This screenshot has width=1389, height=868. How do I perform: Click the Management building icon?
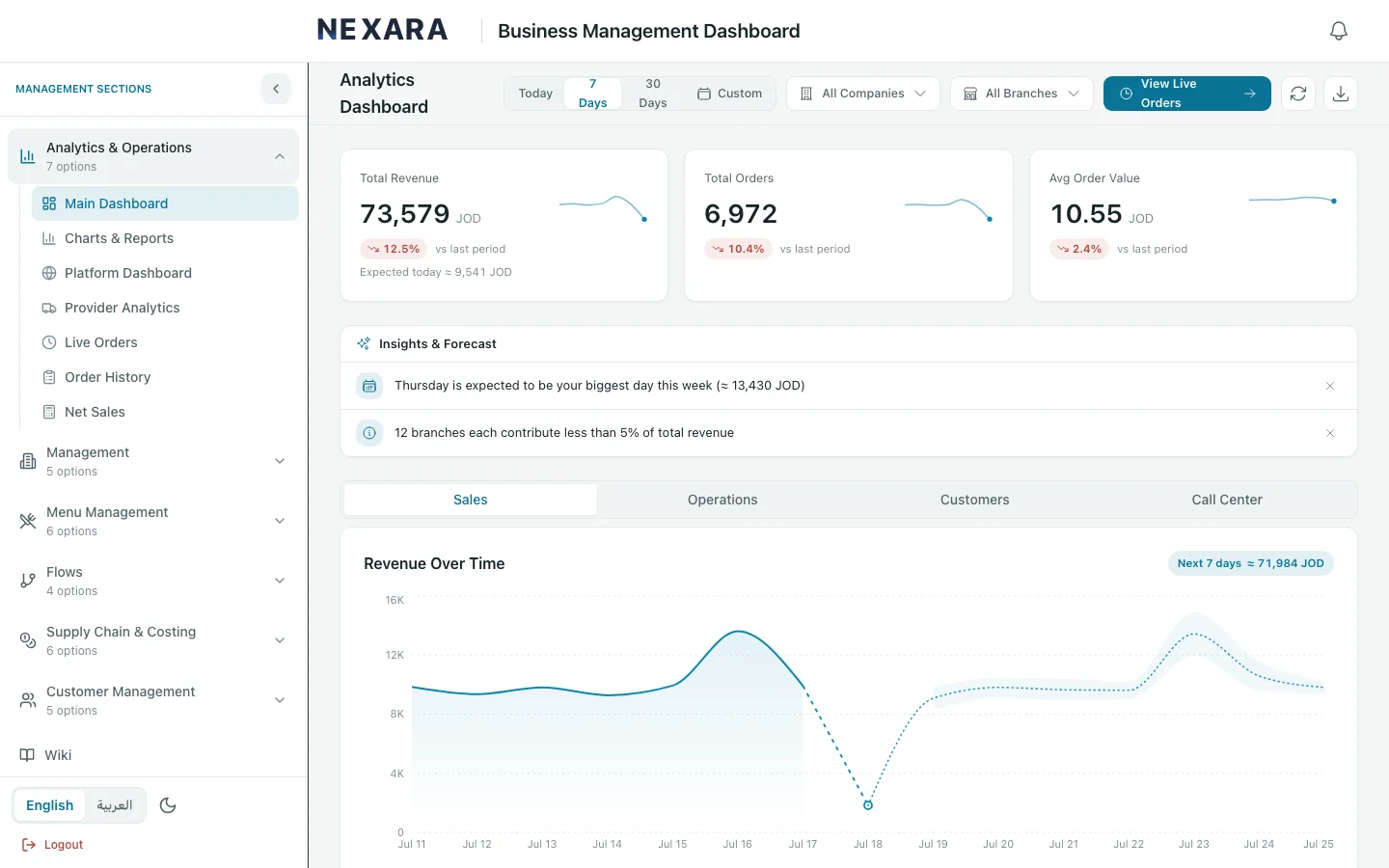(28, 461)
